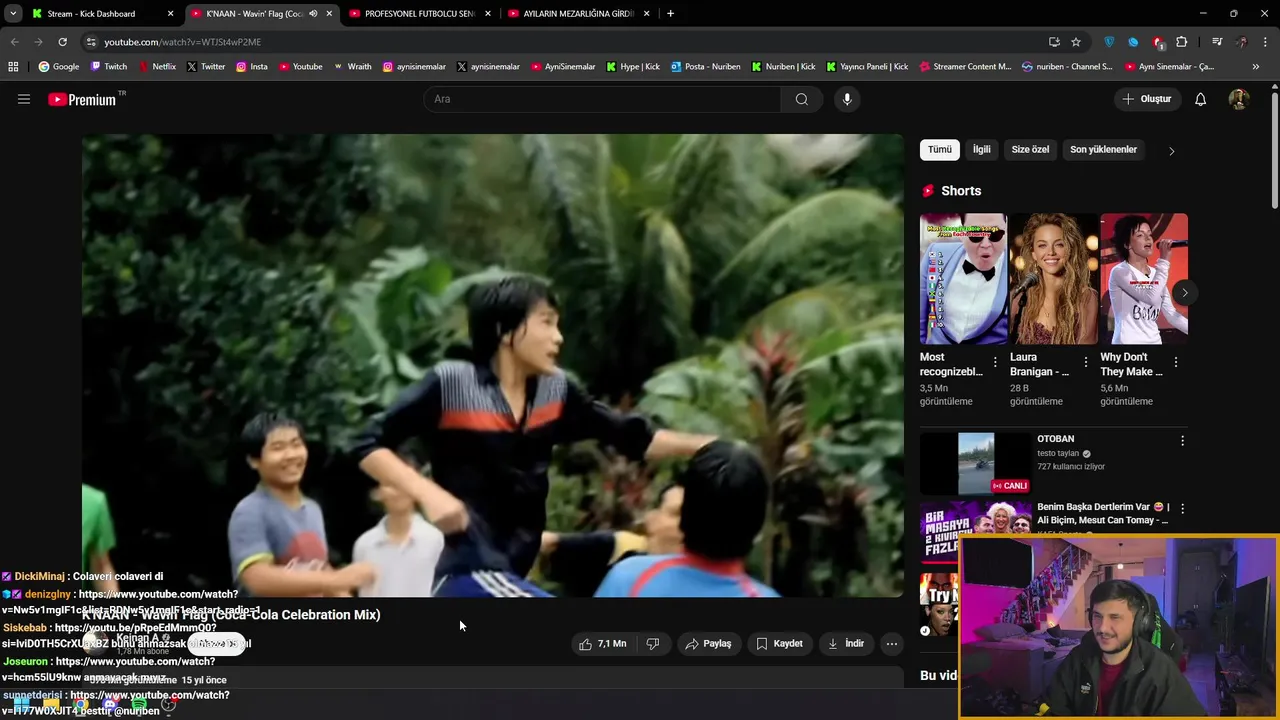This screenshot has height=720, width=1280.
Task: Click the page vertical scrollbar
Action: tap(1275, 150)
